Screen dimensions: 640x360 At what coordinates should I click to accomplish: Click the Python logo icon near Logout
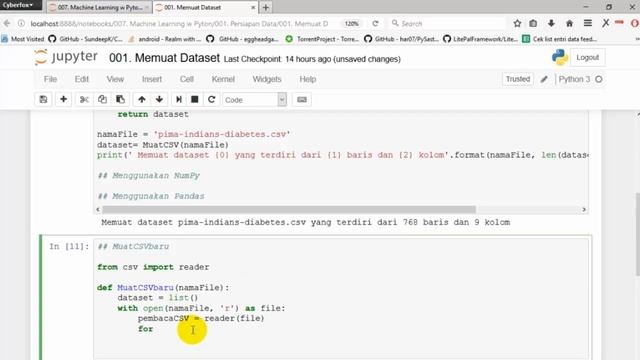(x=560, y=58)
